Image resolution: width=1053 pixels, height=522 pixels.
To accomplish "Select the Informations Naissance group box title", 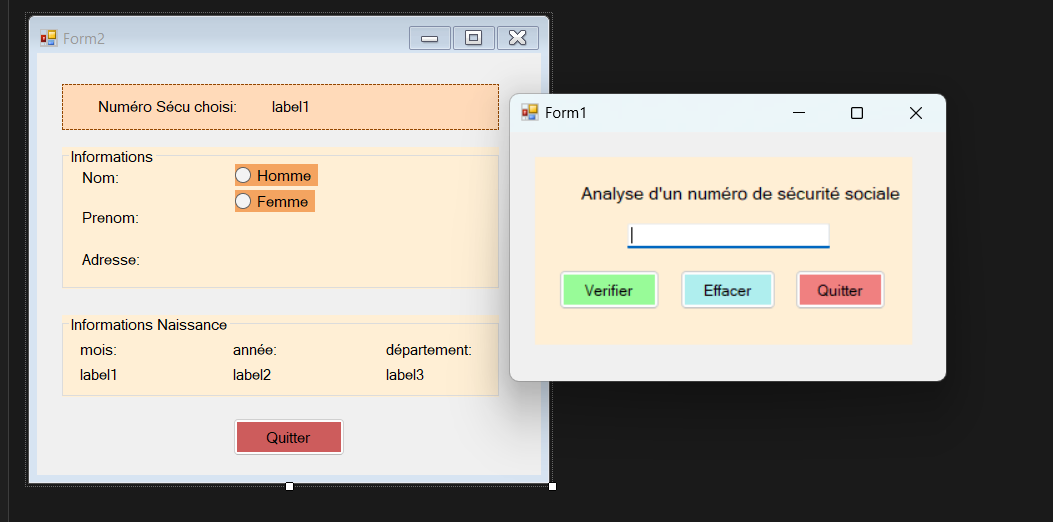I will (x=148, y=325).
